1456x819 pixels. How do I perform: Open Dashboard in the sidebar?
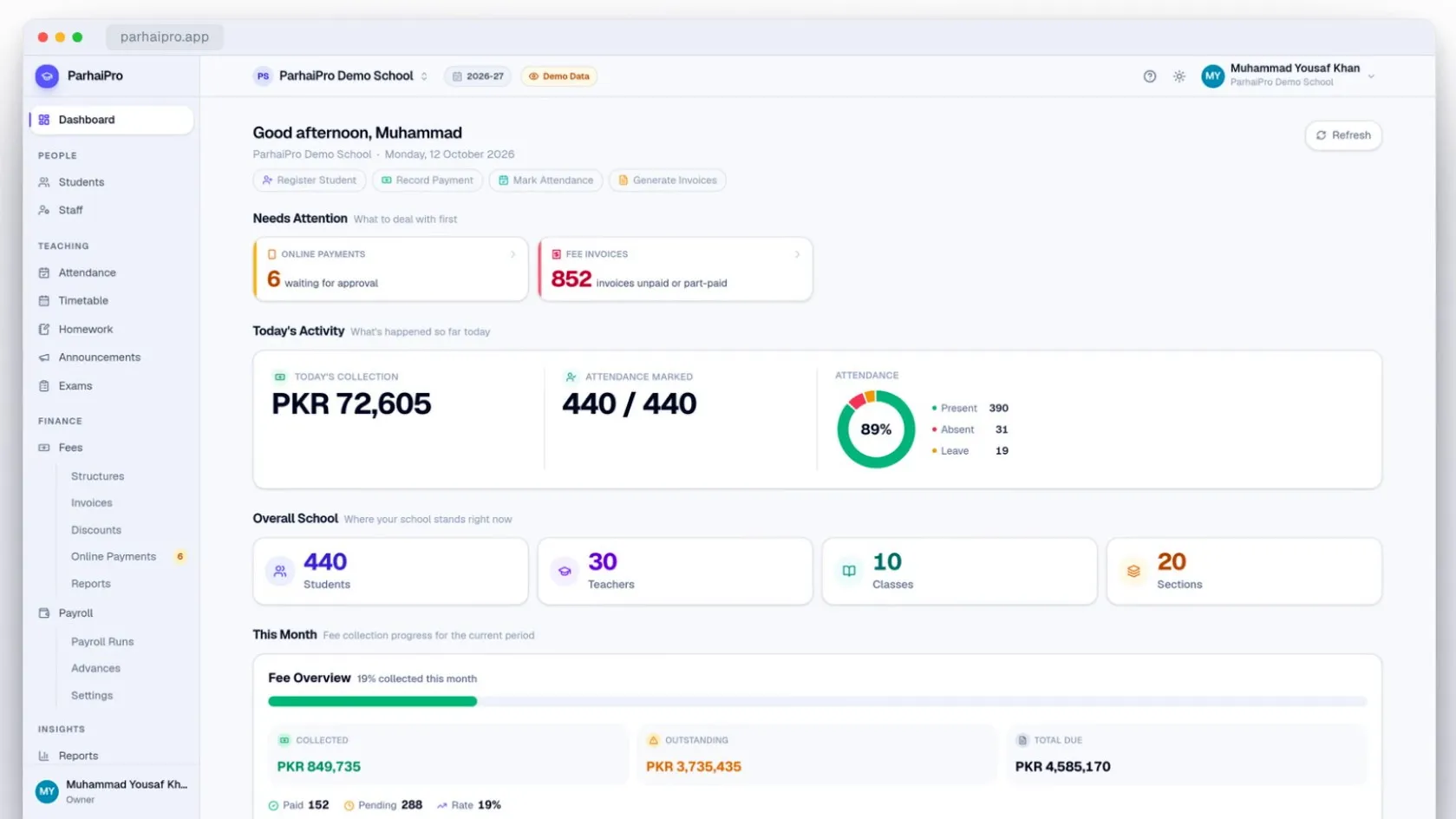point(111,120)
